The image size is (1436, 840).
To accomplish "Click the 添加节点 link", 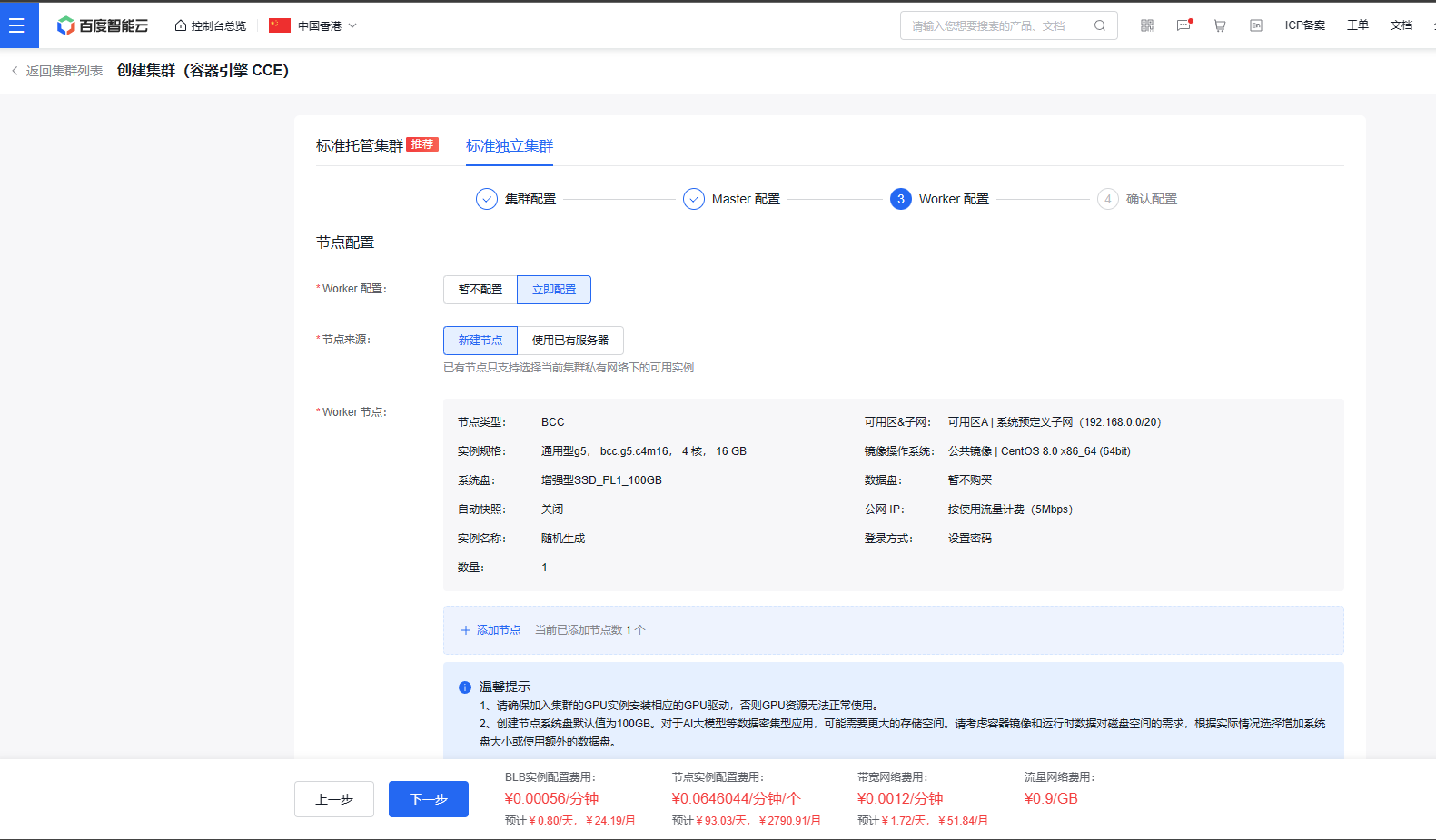I will coord(499,630).
